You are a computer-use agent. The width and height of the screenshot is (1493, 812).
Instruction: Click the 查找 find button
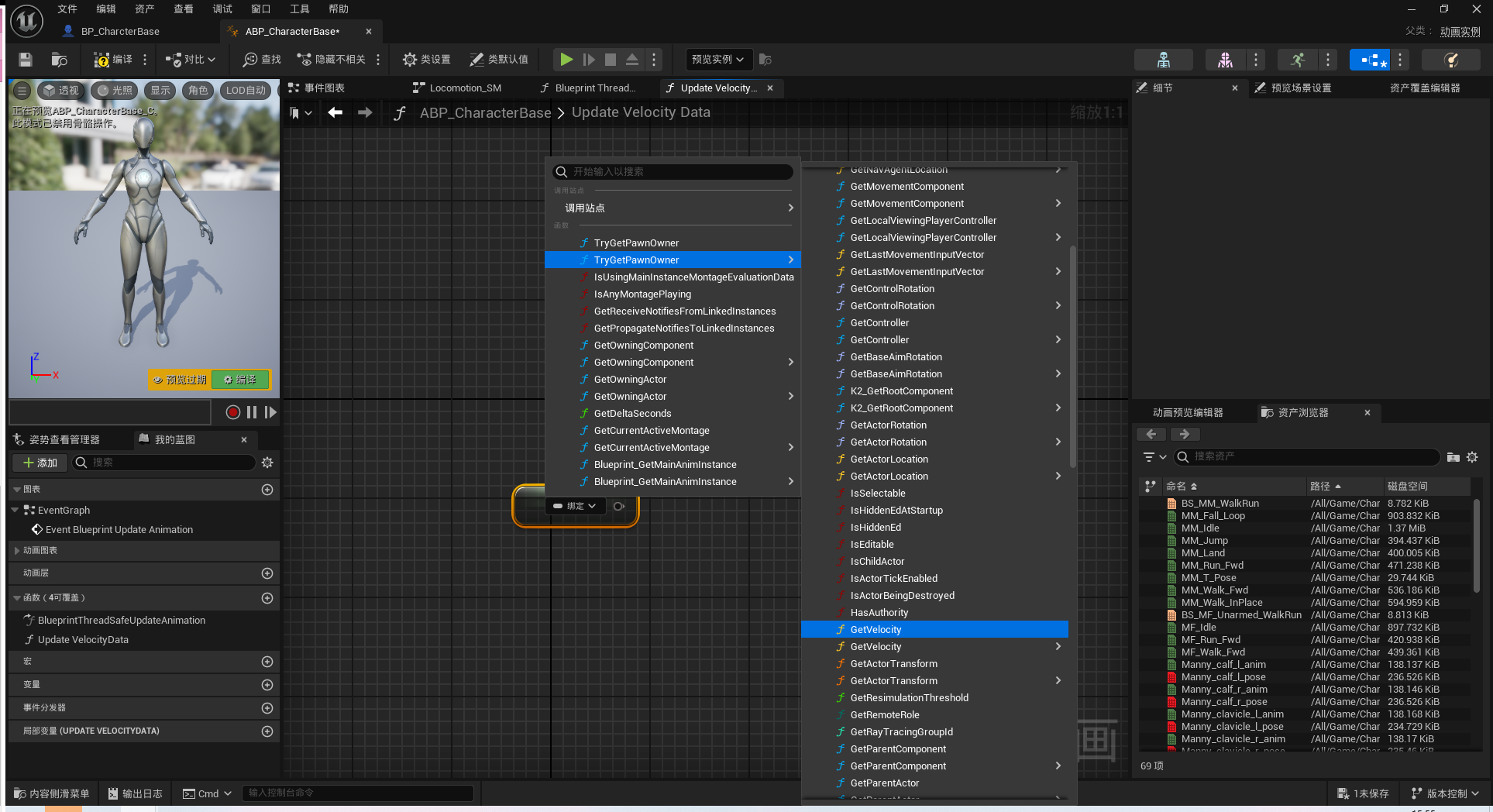pos(263,60)
